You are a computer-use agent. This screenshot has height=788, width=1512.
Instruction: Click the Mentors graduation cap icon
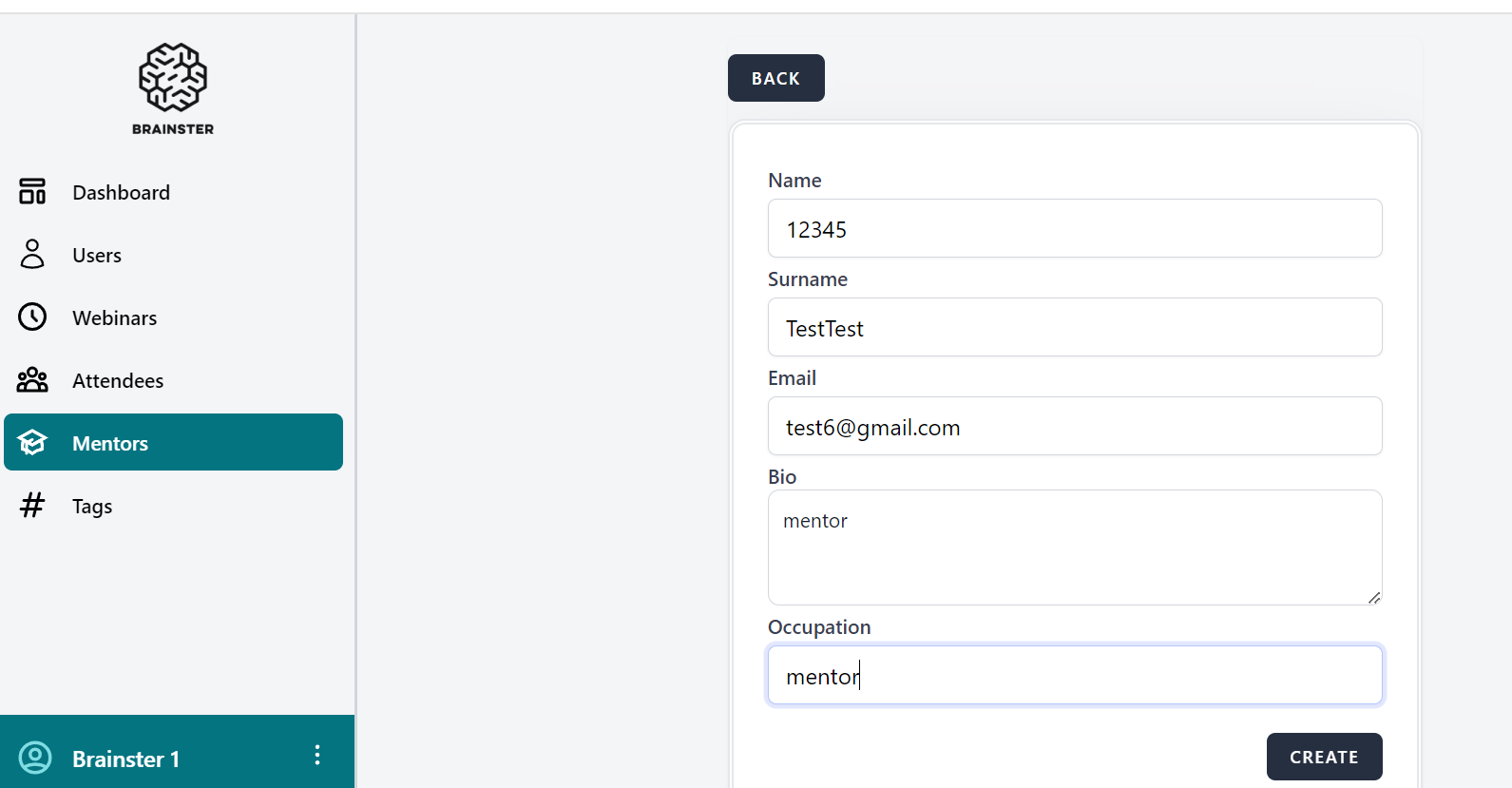[32, 443]
